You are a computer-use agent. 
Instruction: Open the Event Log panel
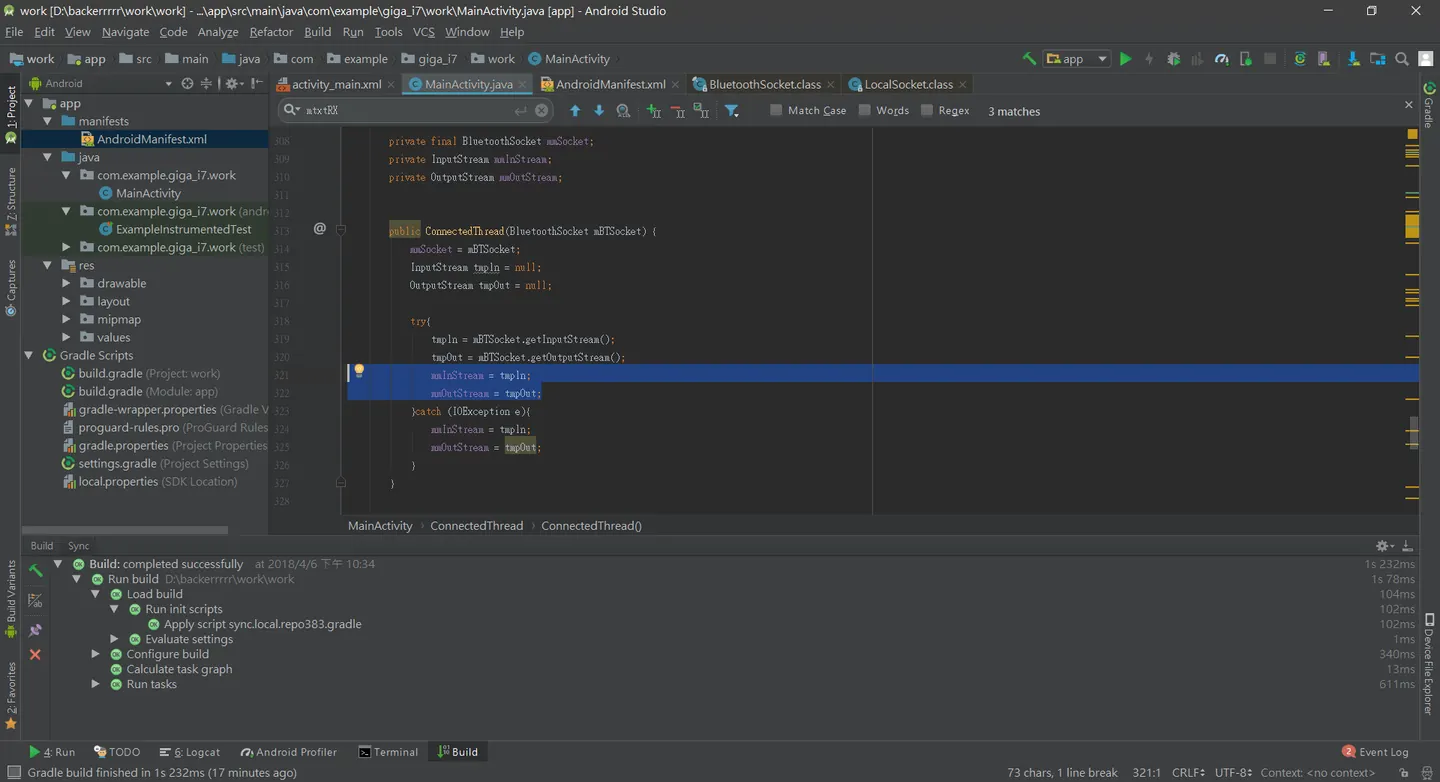[1375, 752]
